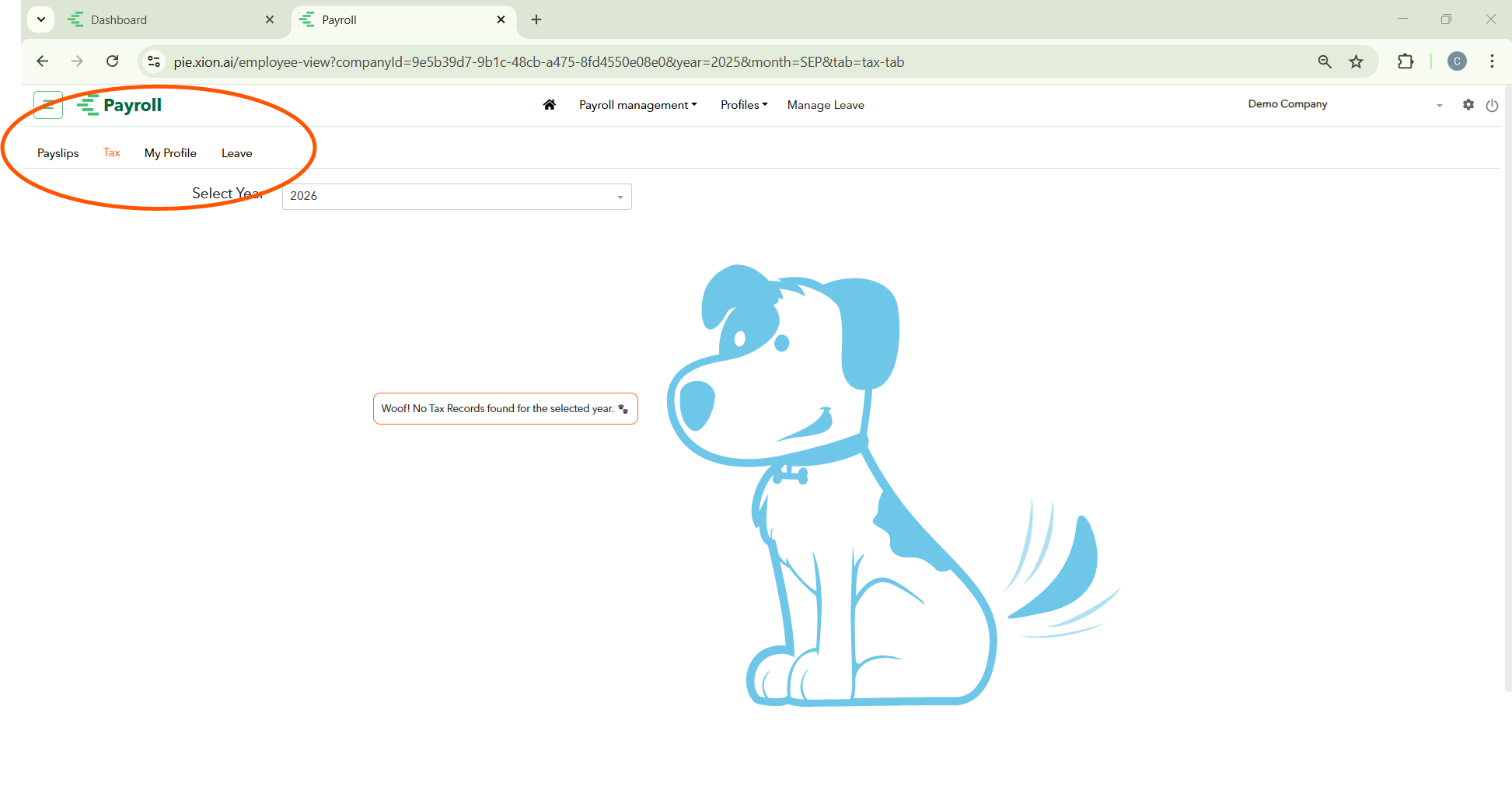Bookmark this page with star icon
Image resolution: width=1512 pixels, height=790 pixels.
click(1356, 62)
